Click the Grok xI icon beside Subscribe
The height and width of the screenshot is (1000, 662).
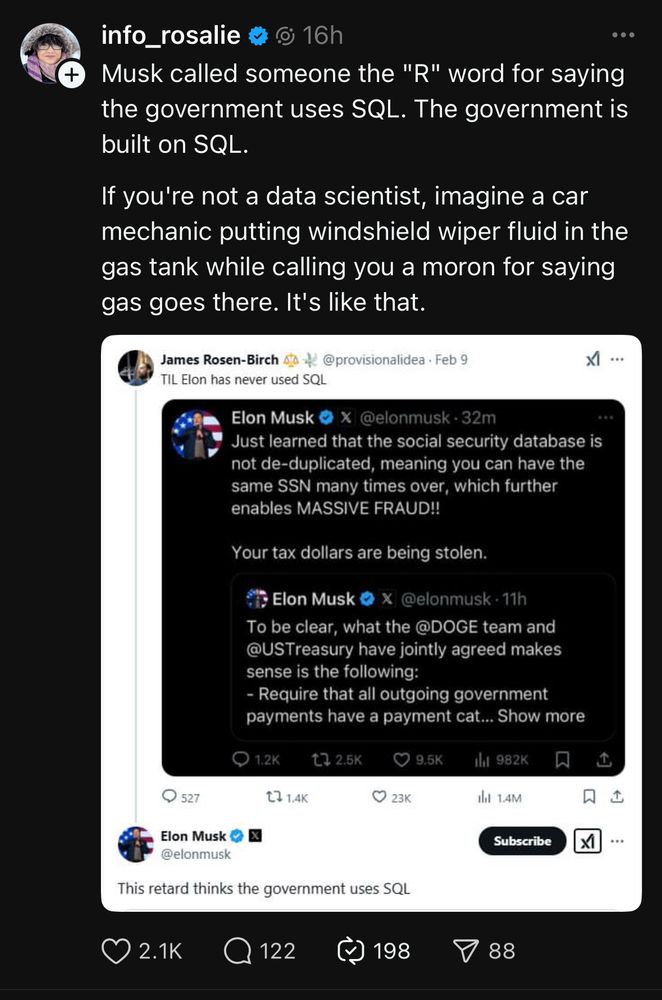(587, 842)
